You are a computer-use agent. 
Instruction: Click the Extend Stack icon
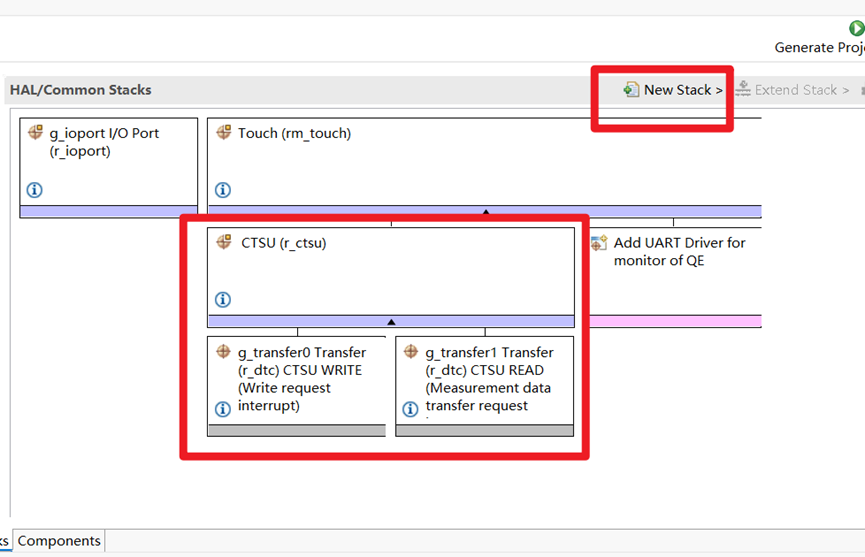pos(743,89)
